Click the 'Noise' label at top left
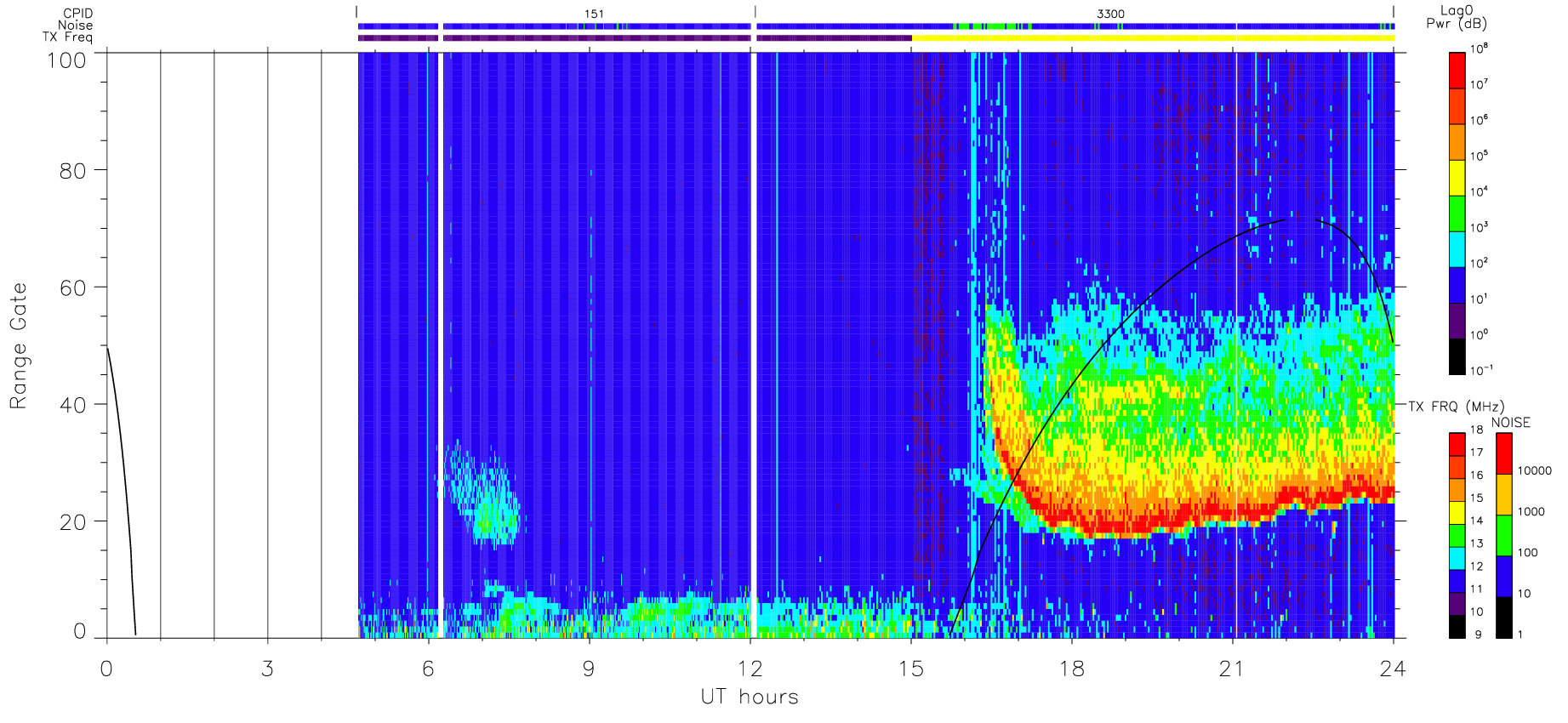Screen dimensions: 1568x723 click(75, 26)
